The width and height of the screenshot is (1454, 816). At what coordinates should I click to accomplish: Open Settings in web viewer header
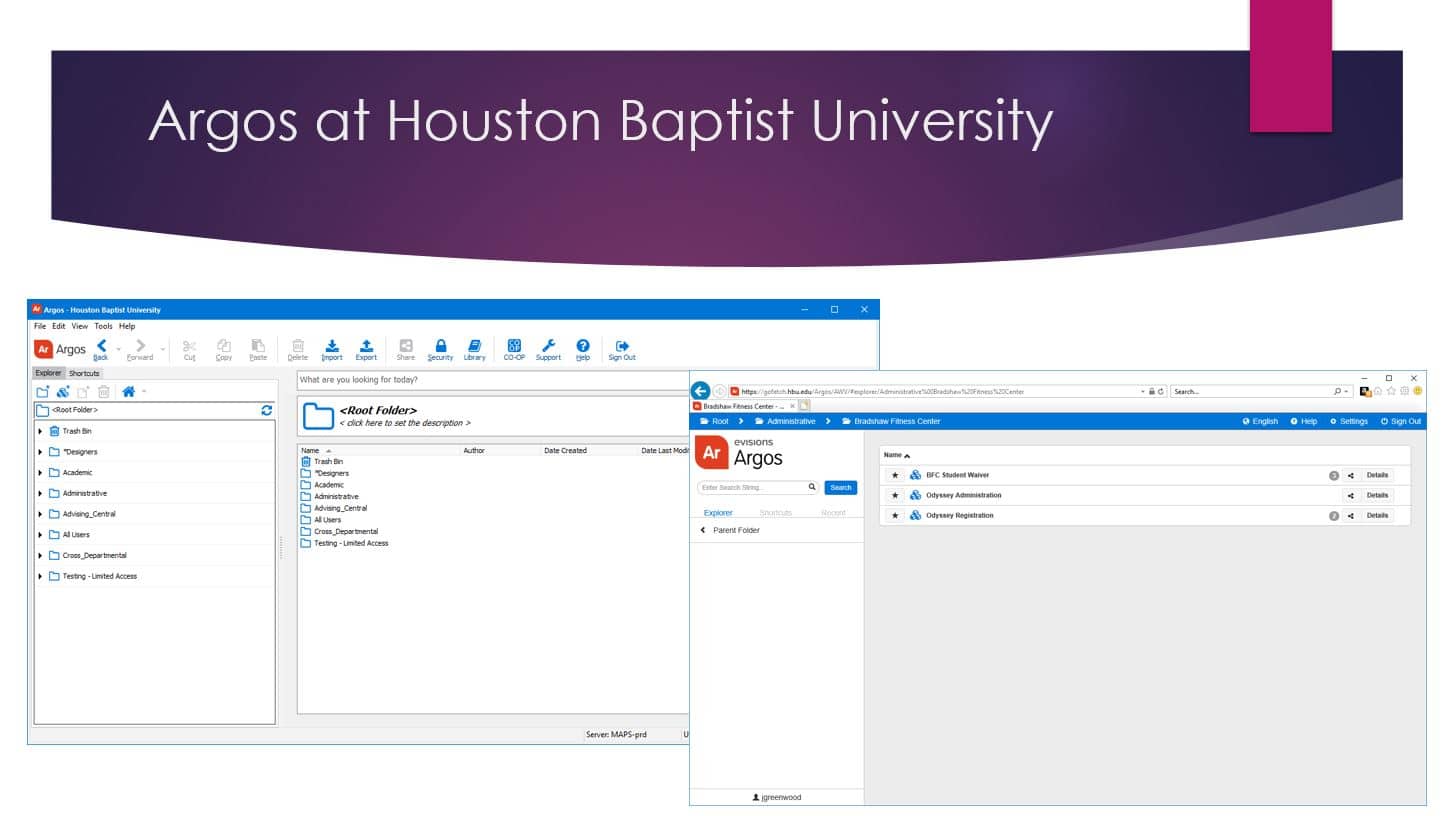coord(1349,421)
